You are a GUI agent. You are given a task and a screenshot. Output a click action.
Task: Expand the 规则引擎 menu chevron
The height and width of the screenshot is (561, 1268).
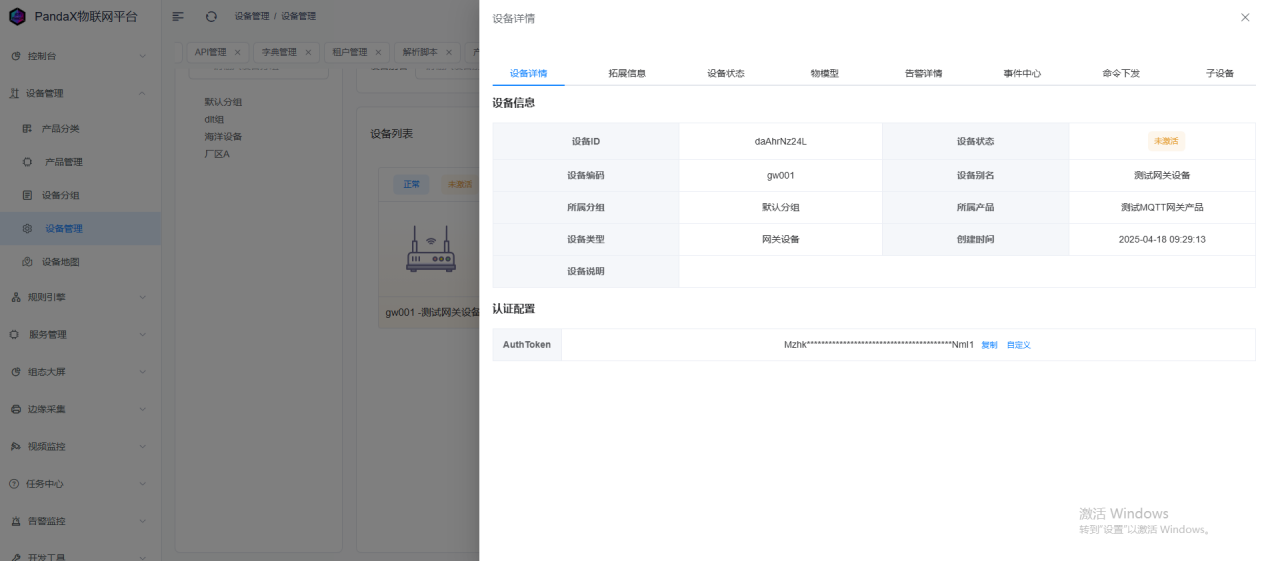tap(142, 297)
